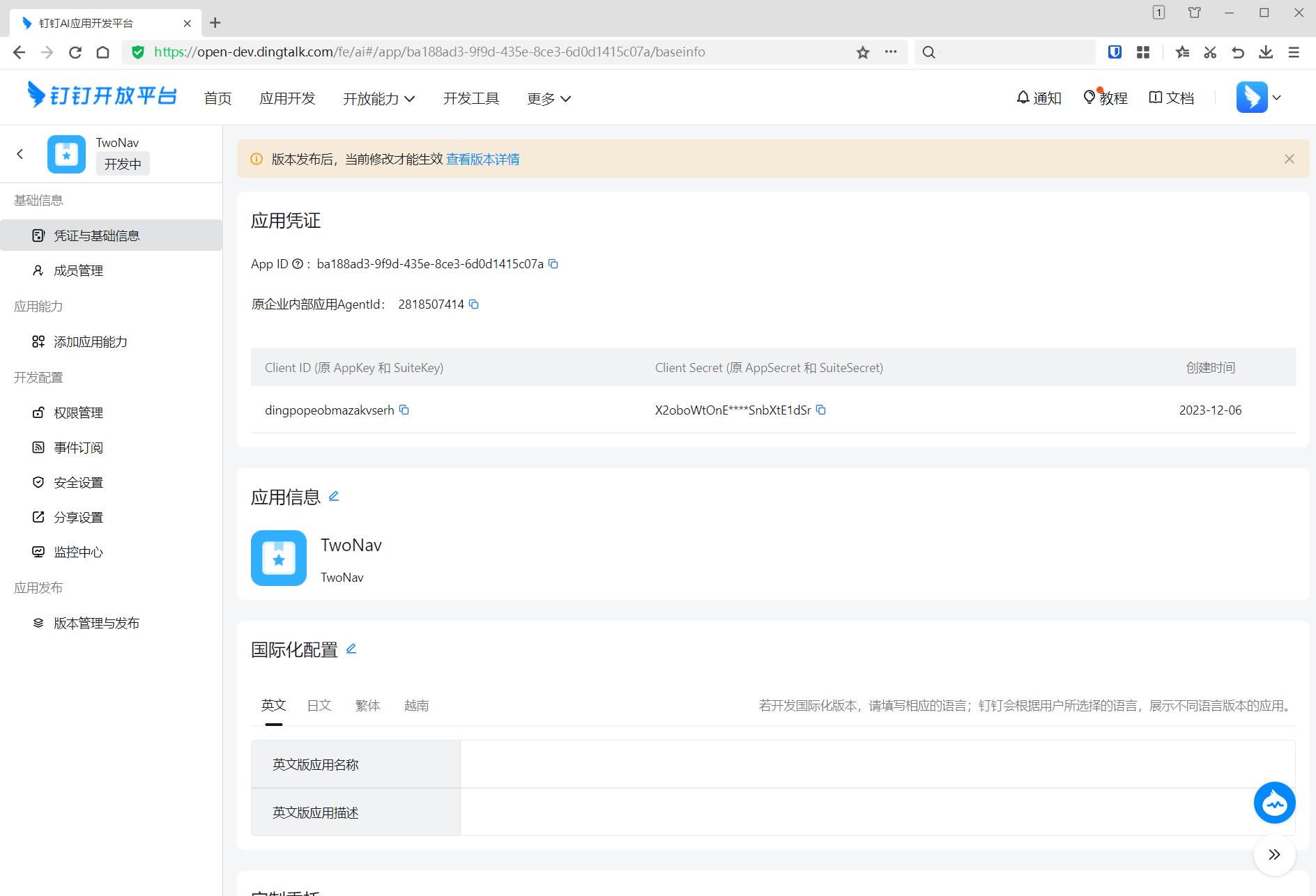Copy the Client Secret value
Viewport: 1316px width, 896px height.
(821, 410)
